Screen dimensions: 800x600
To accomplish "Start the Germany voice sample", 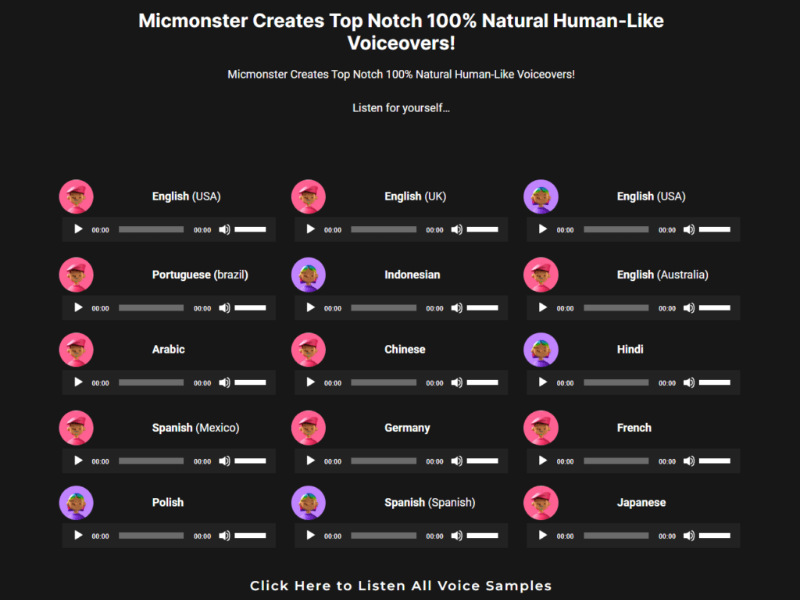I will pos(311,461).
